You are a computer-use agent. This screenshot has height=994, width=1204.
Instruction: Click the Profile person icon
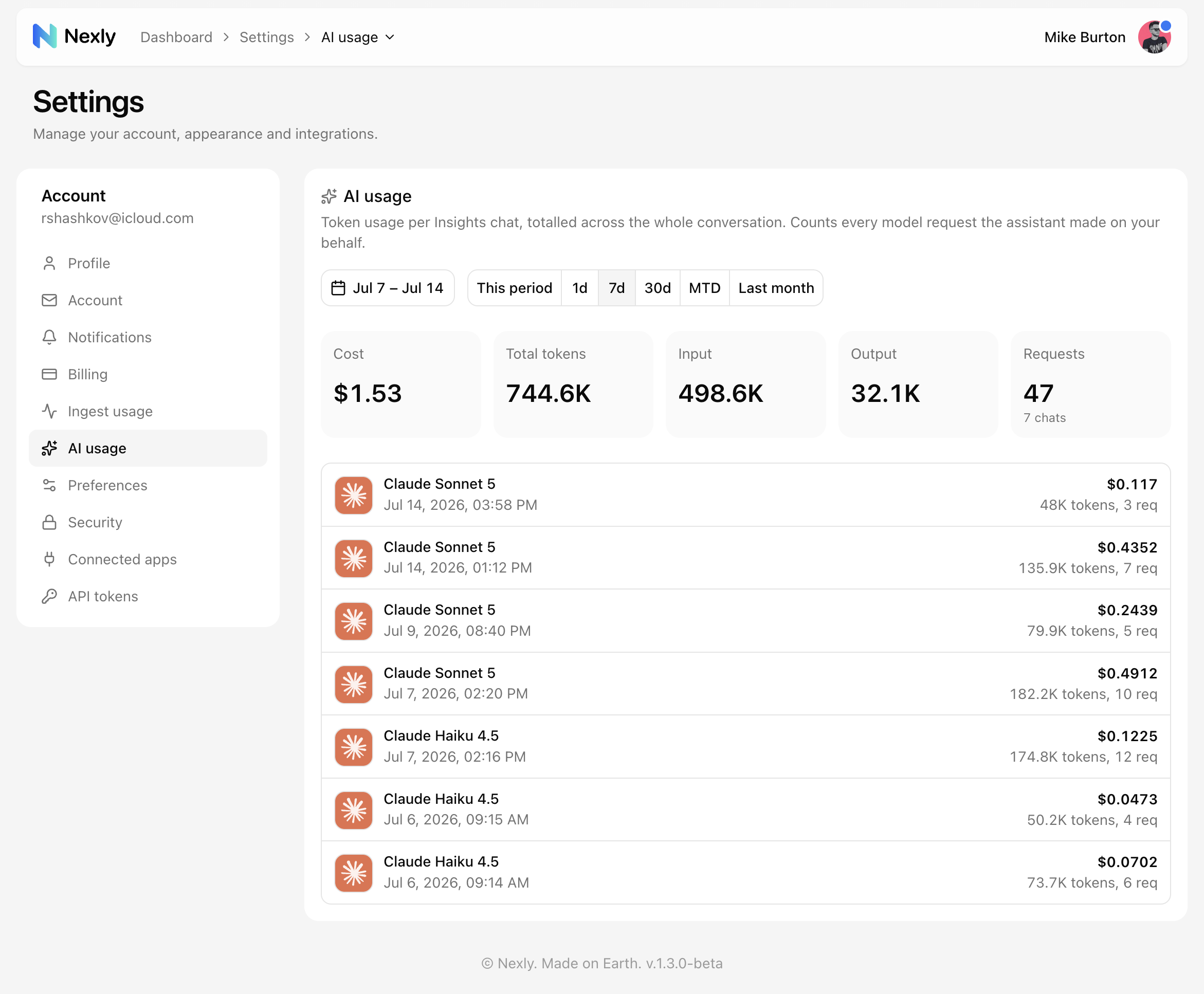[49, 263]
